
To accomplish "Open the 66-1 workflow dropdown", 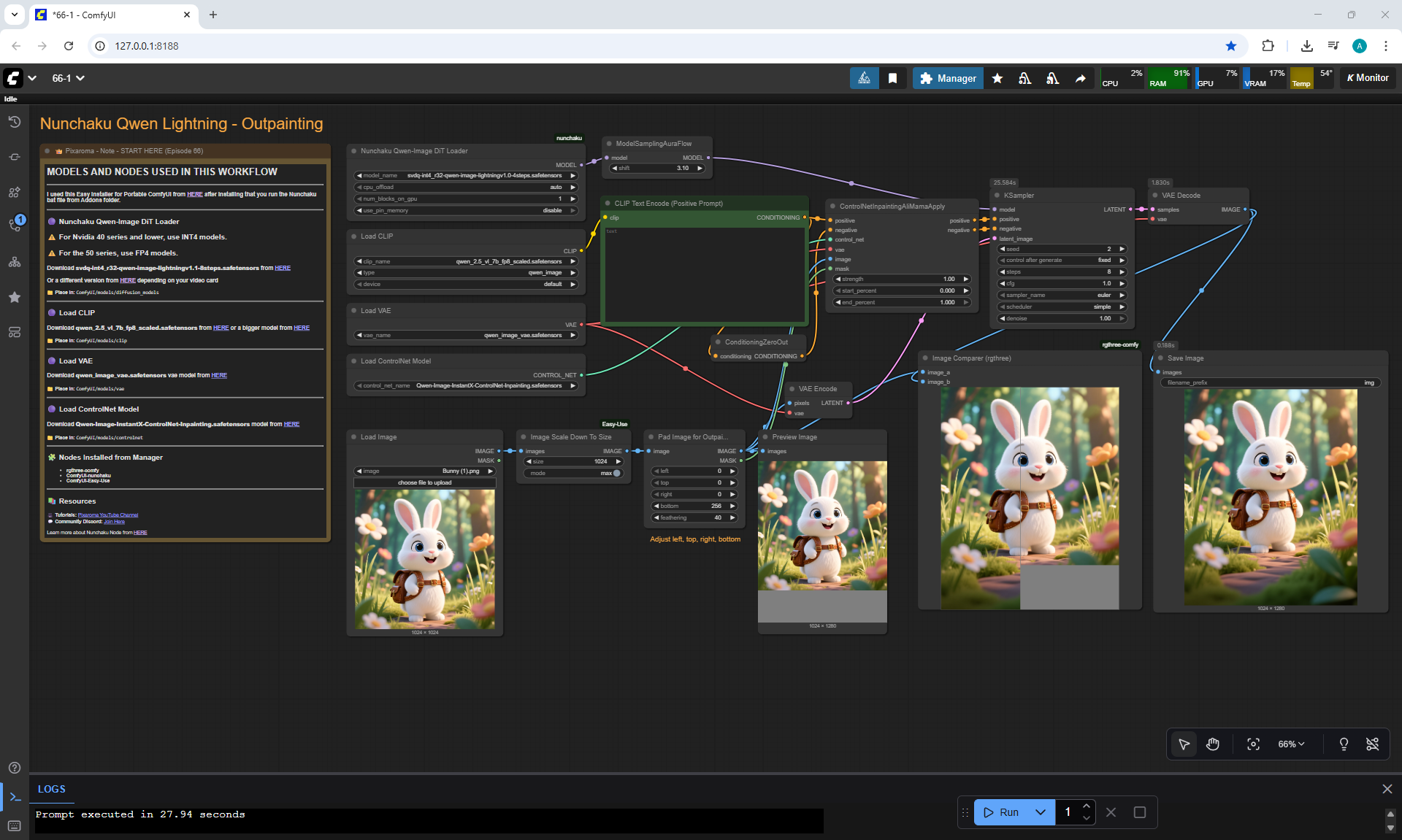I will tap(68, 78).
